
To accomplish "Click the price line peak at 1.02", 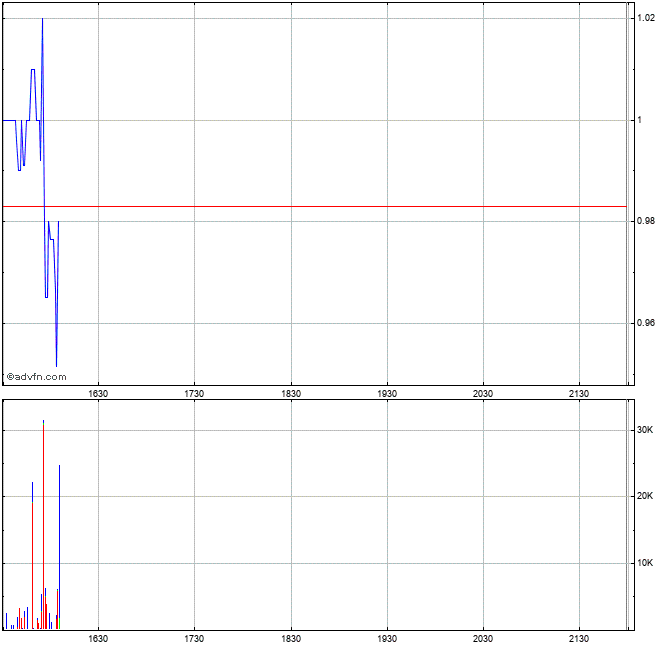I will click(42, 19).
